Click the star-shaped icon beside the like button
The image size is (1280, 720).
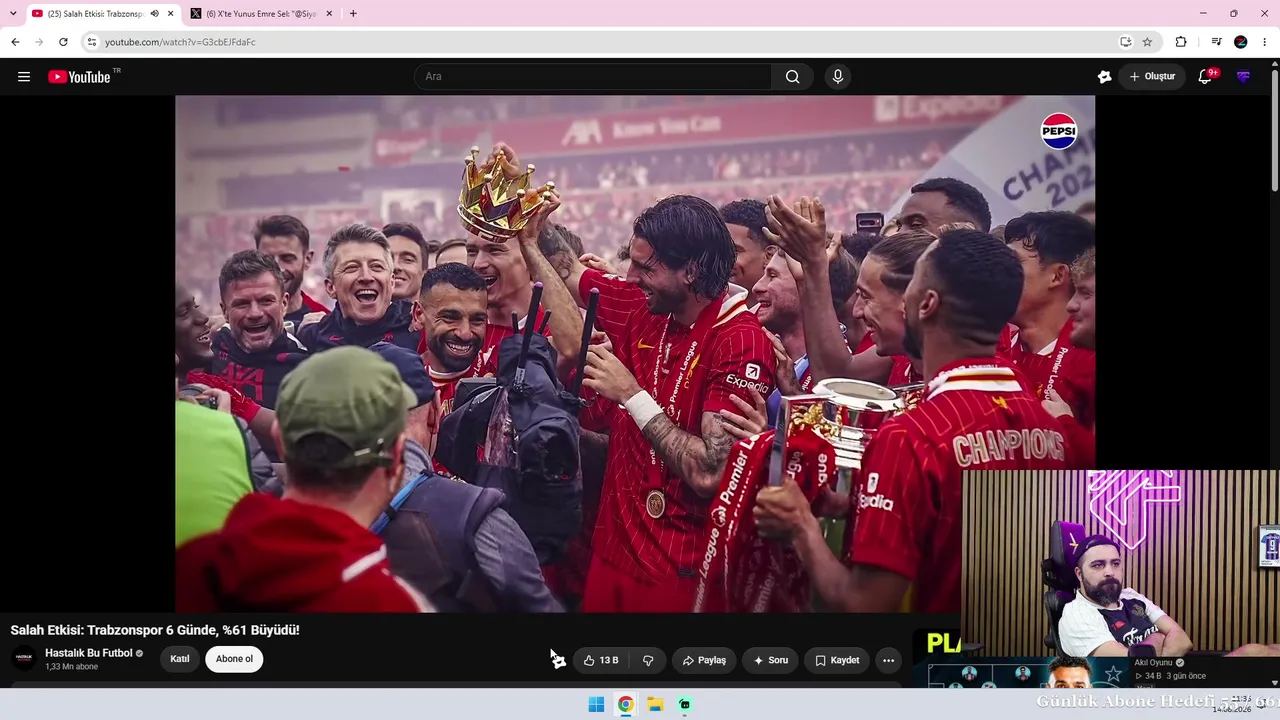tap(558, 660)
